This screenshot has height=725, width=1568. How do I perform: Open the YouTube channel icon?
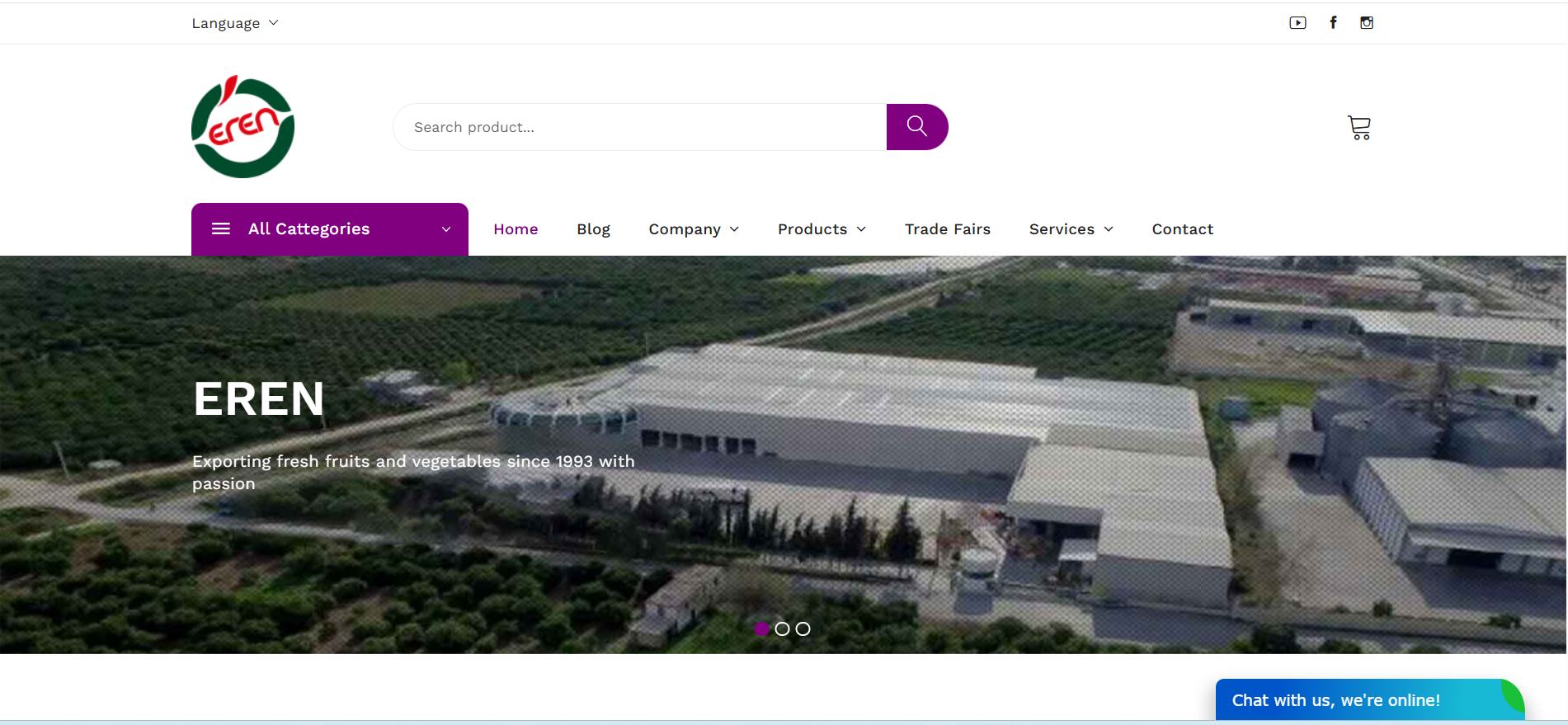pos(1297,23)
